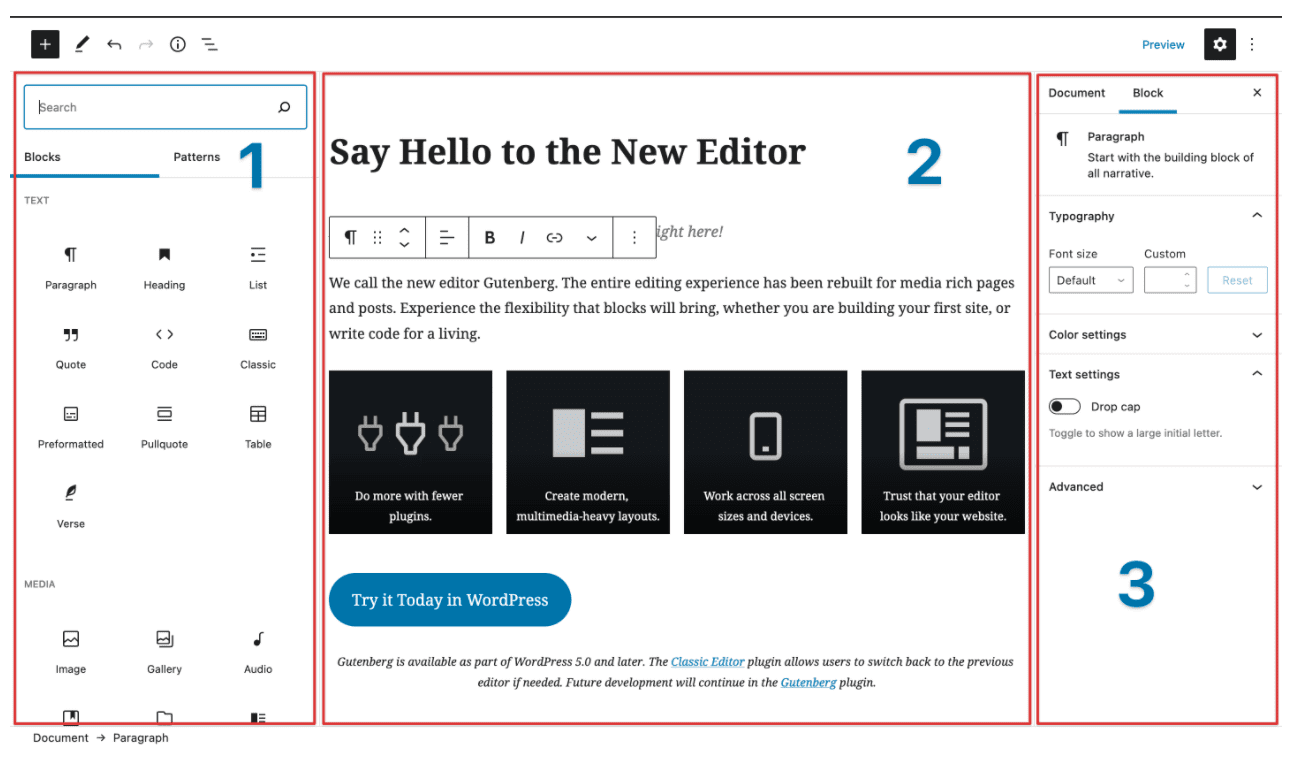Open the Classic Editor hyperlink
1294x772 pixels.
[708, 662]
